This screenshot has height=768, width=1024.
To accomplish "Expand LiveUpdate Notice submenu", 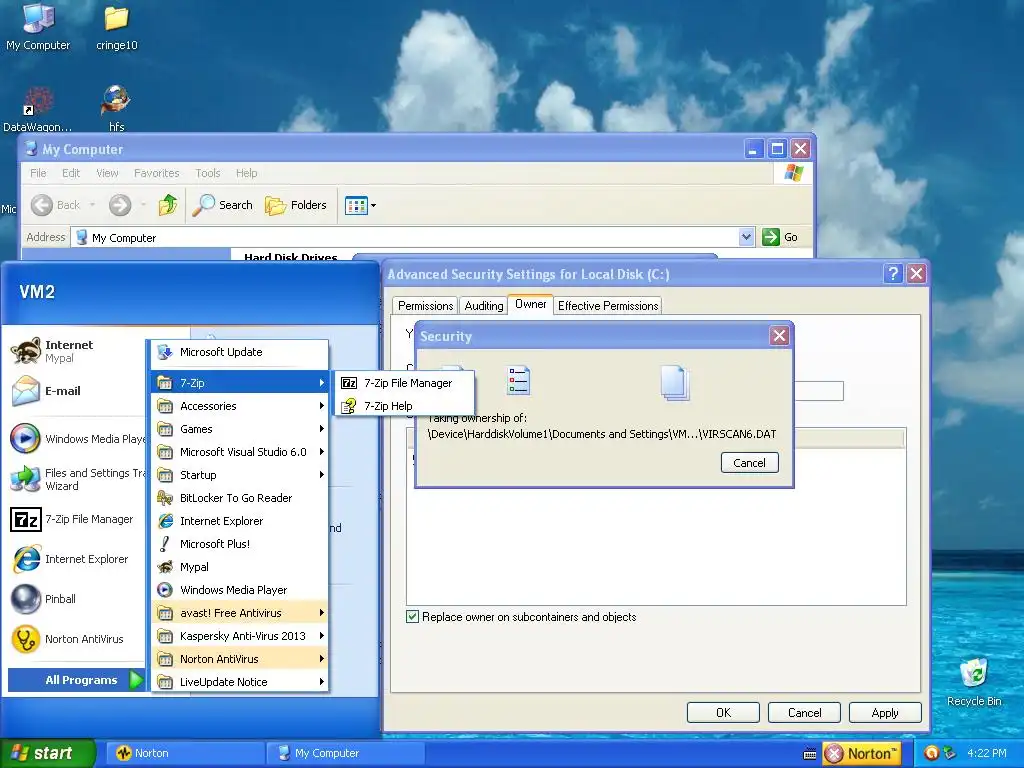I will click(240, 682).
